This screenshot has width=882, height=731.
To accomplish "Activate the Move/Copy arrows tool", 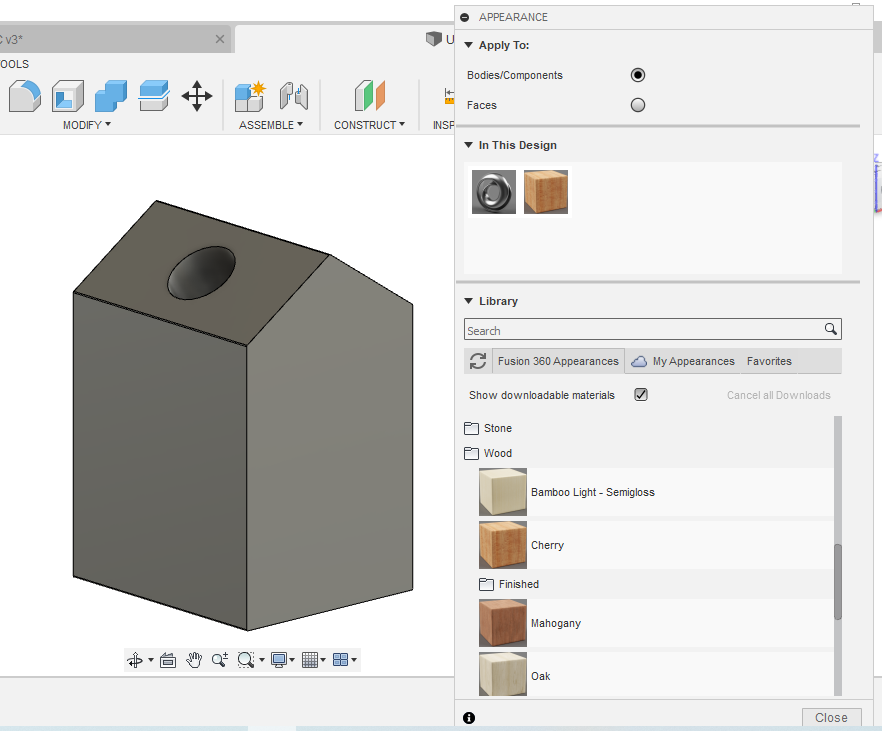I will pos(196,97).
